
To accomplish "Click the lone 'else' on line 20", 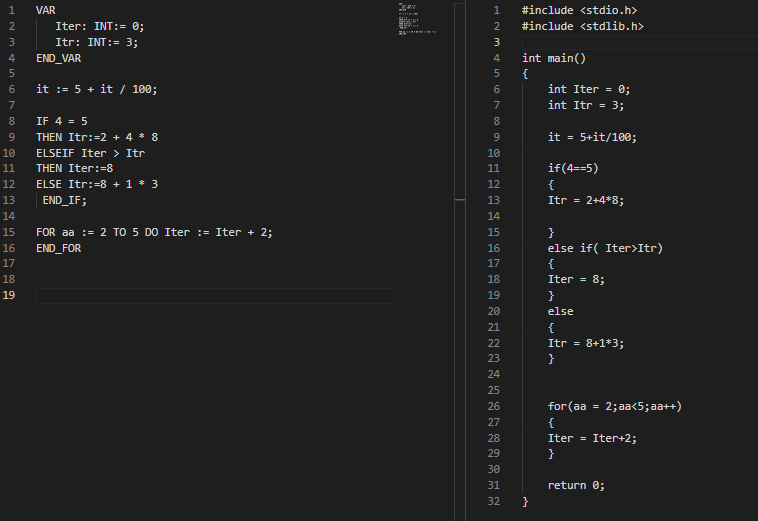I will 560,311.
